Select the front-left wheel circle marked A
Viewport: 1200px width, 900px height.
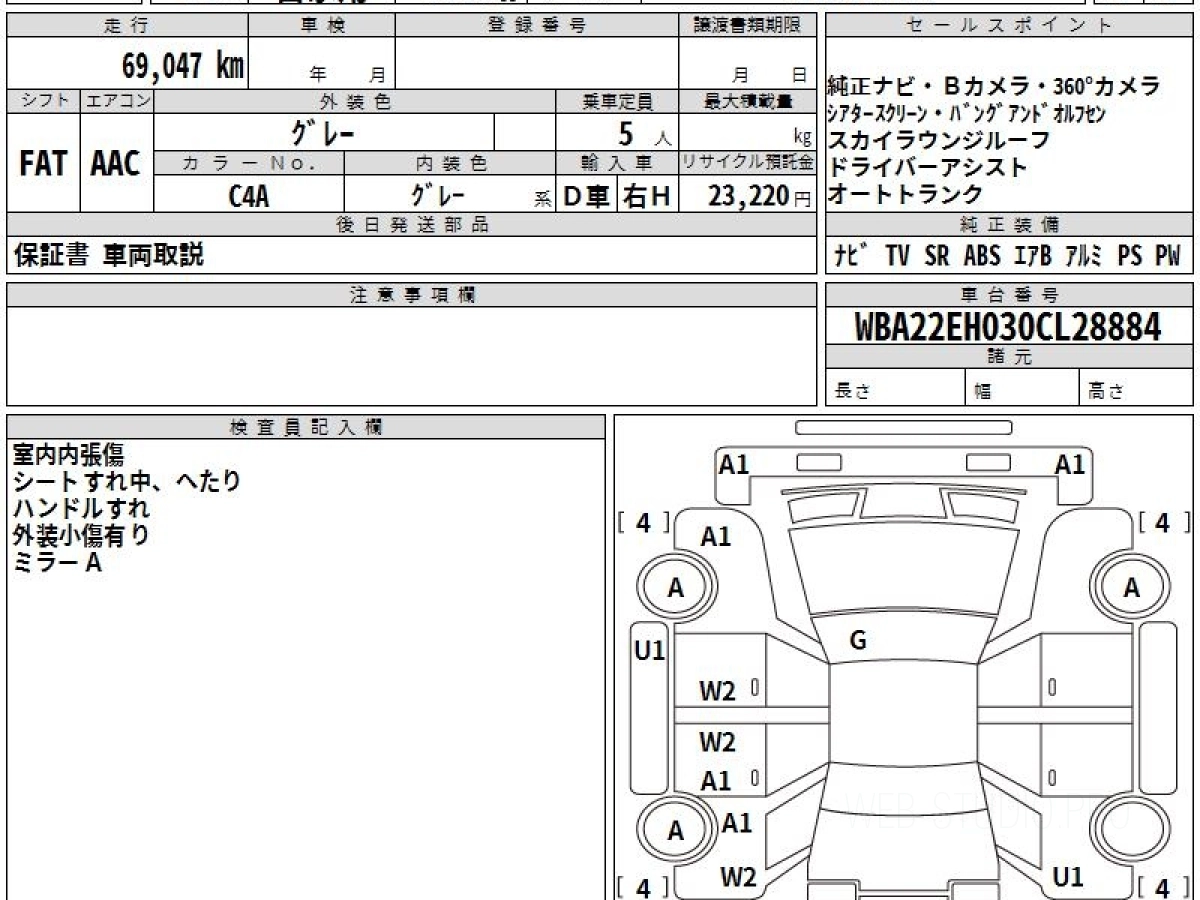coord(676,589)
